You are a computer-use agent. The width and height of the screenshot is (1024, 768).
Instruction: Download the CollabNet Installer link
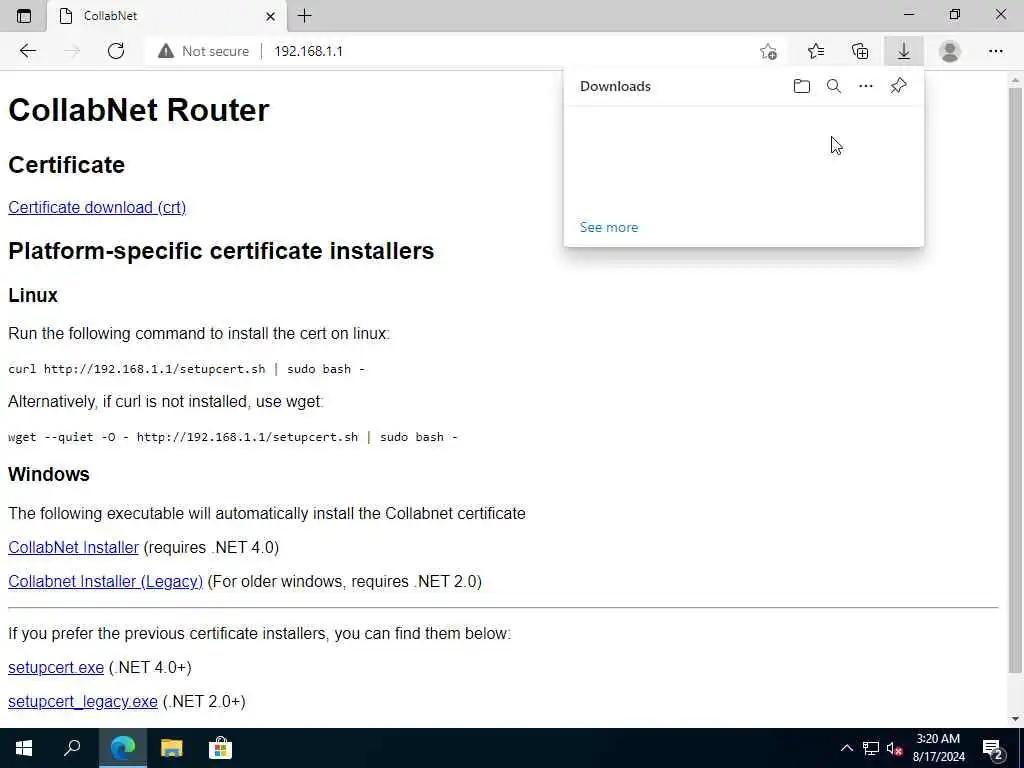[74, 547]
